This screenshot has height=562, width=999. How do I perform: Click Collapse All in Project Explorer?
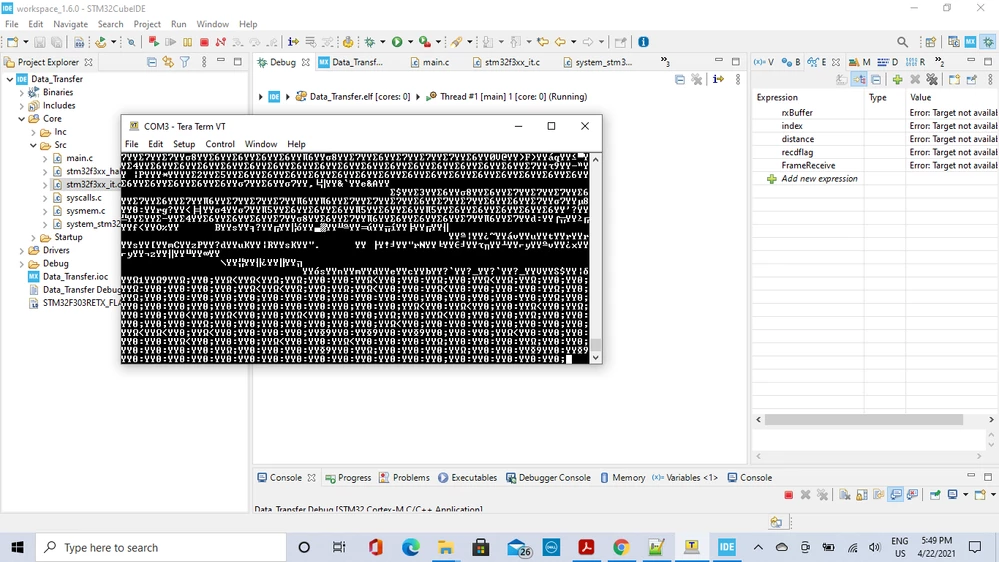(152, 62)
